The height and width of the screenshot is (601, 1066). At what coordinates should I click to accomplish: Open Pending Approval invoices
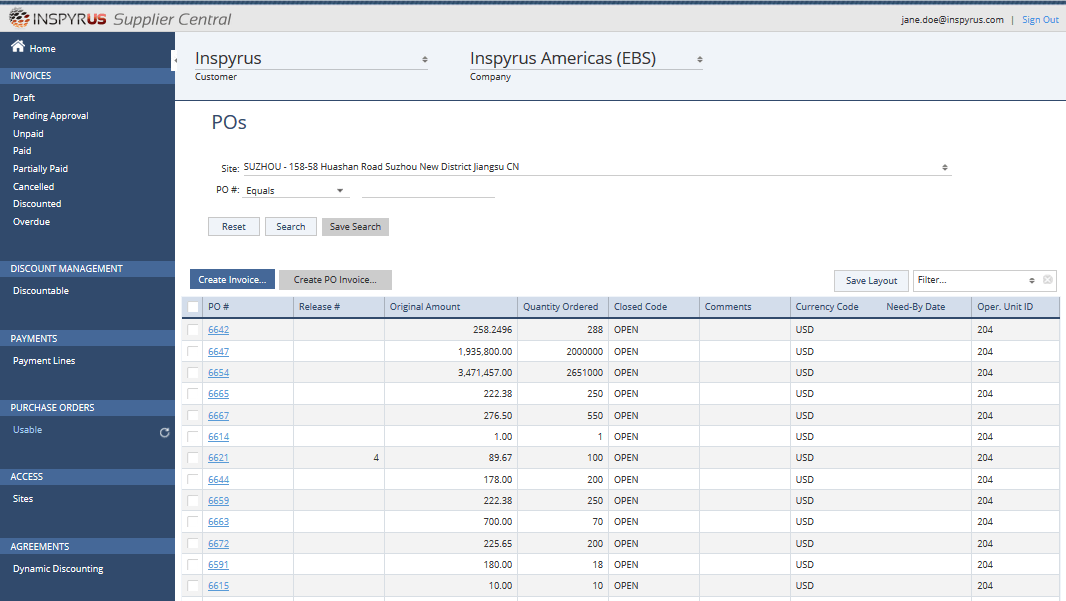[50, 116]
